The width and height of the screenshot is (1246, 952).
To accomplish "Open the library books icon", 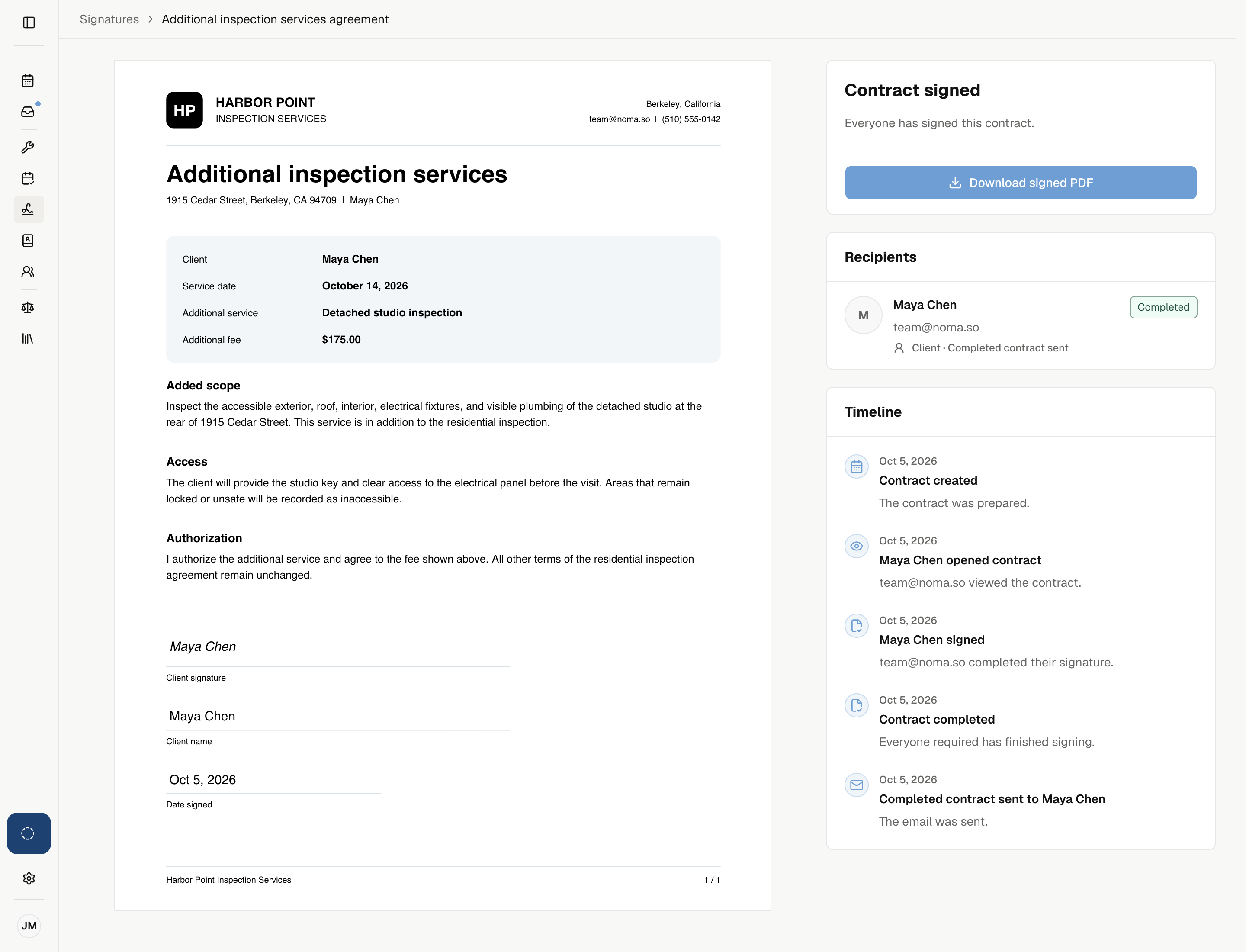I will click(28, 339).
